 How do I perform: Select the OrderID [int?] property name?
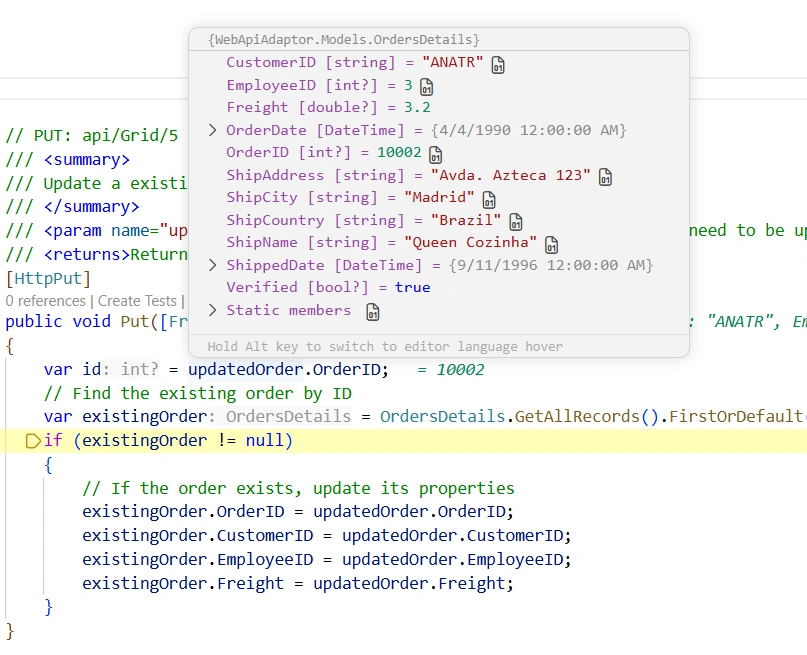coord(288,152)
